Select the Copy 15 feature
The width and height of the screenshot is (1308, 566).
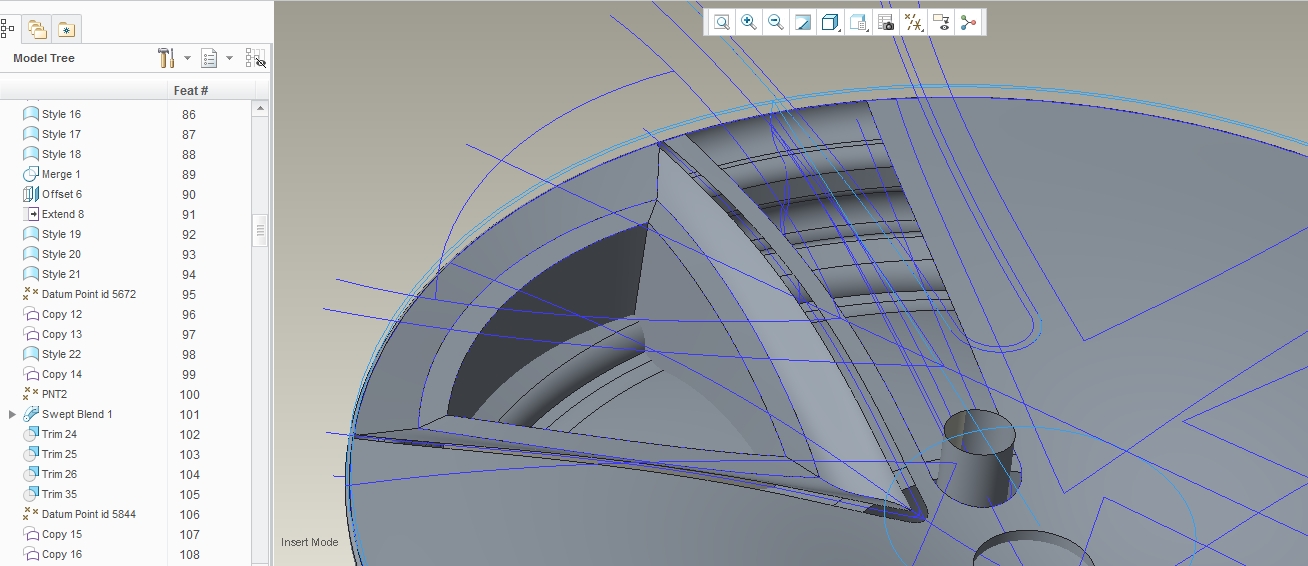point(62,534)
